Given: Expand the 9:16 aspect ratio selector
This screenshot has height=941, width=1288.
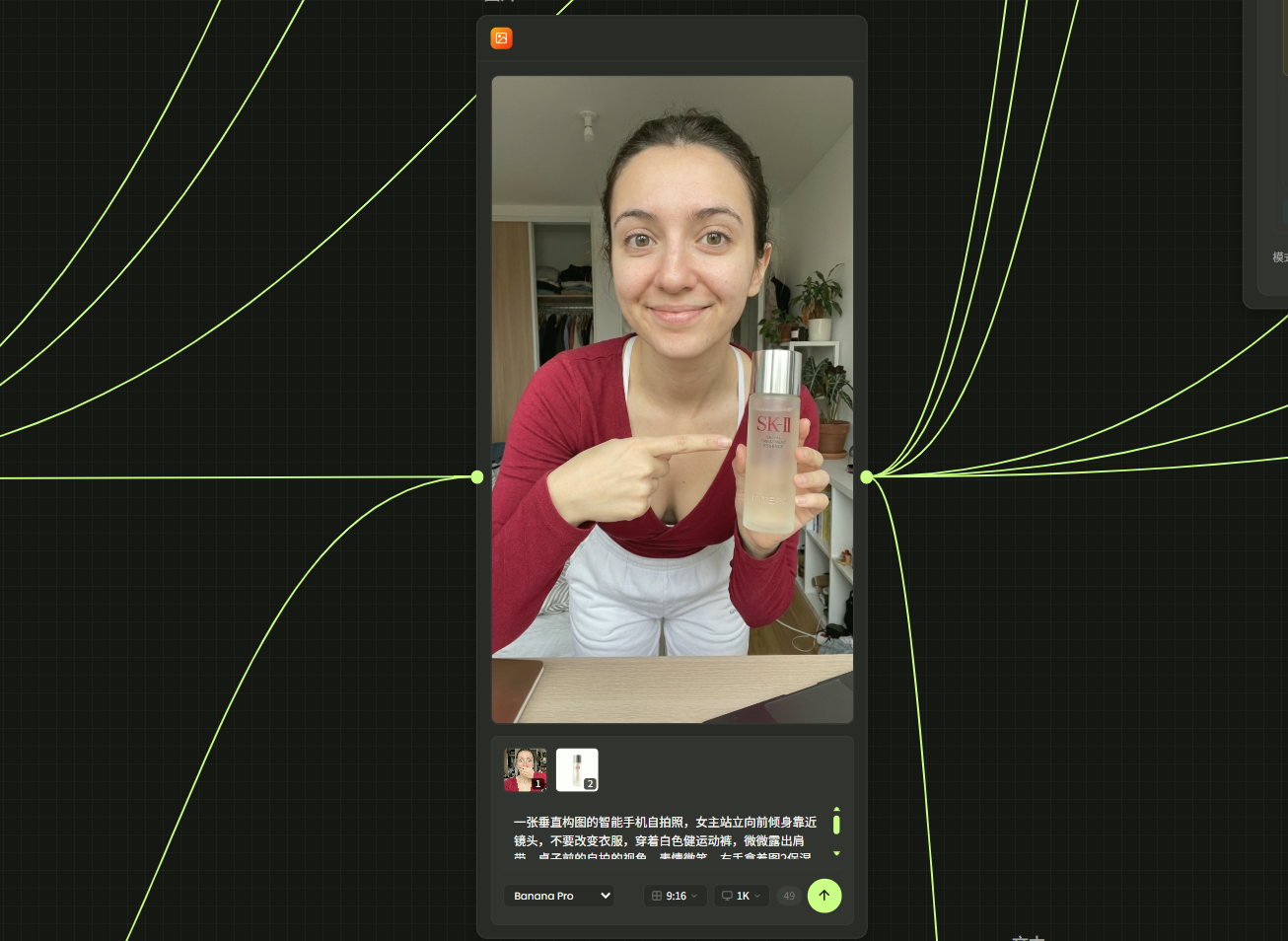Looking at the screenshot, I should (x=676, y=896).
